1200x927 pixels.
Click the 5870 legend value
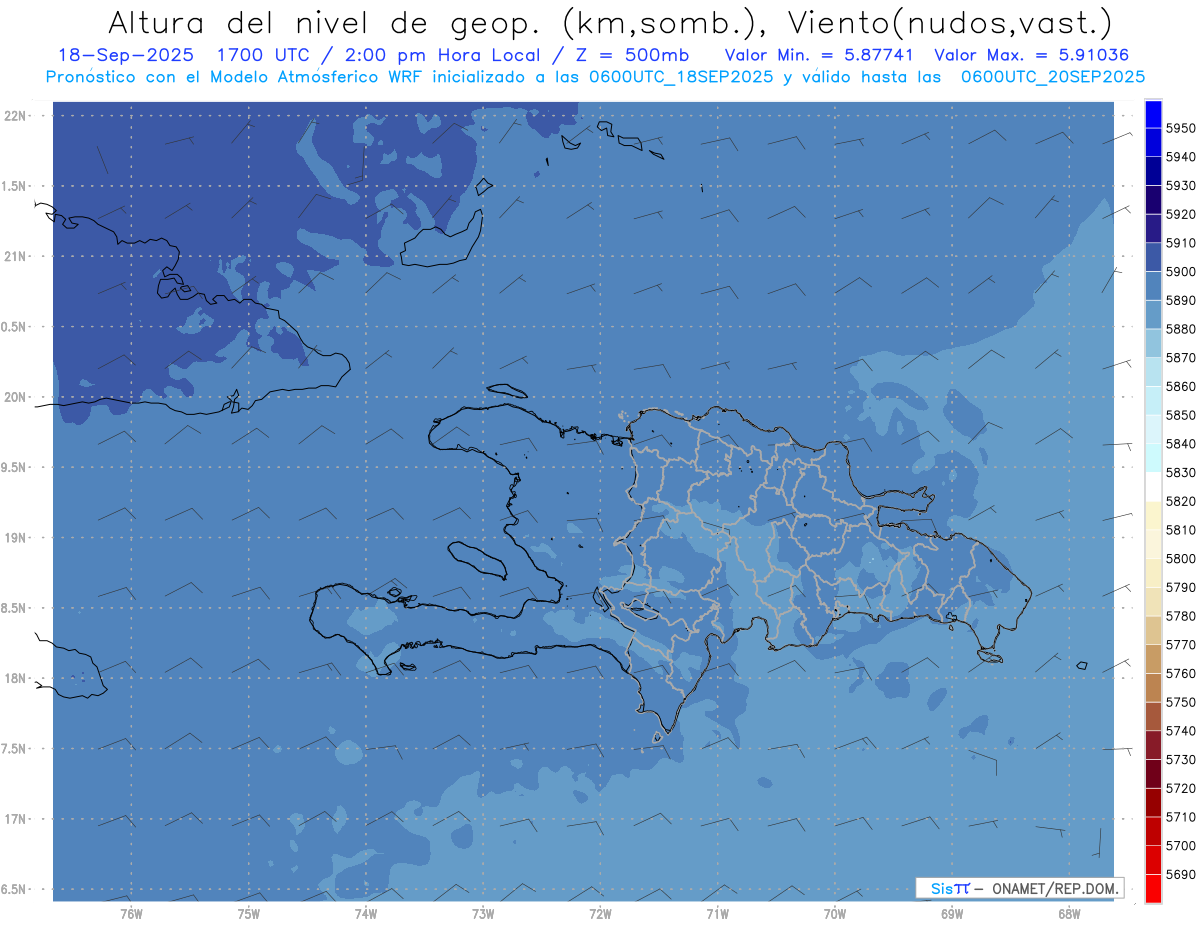click(x=1180, y=358)
